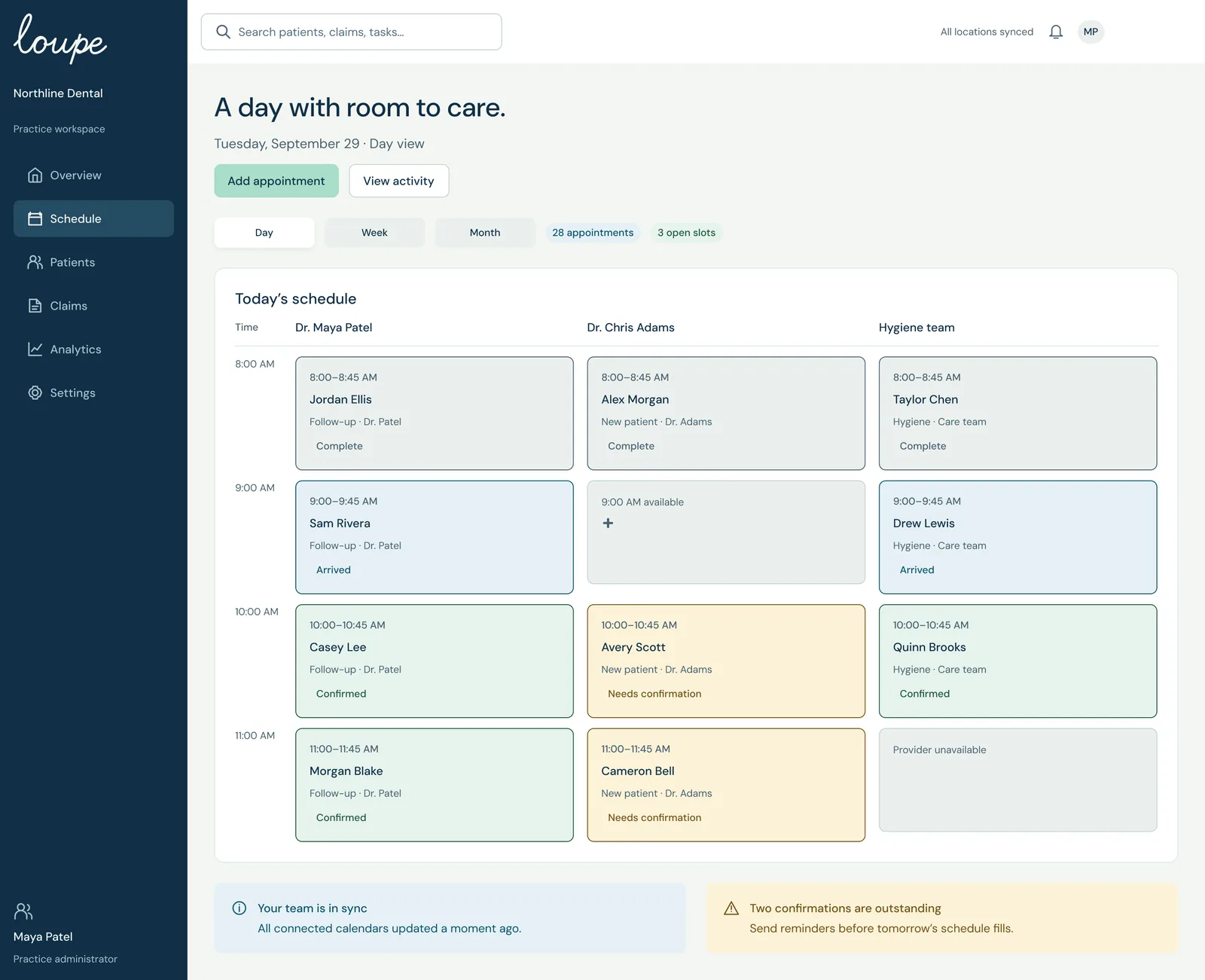Open Jordan Ellis appointment card
Screen dimensions: 1205x980
(x=435, y=414)
